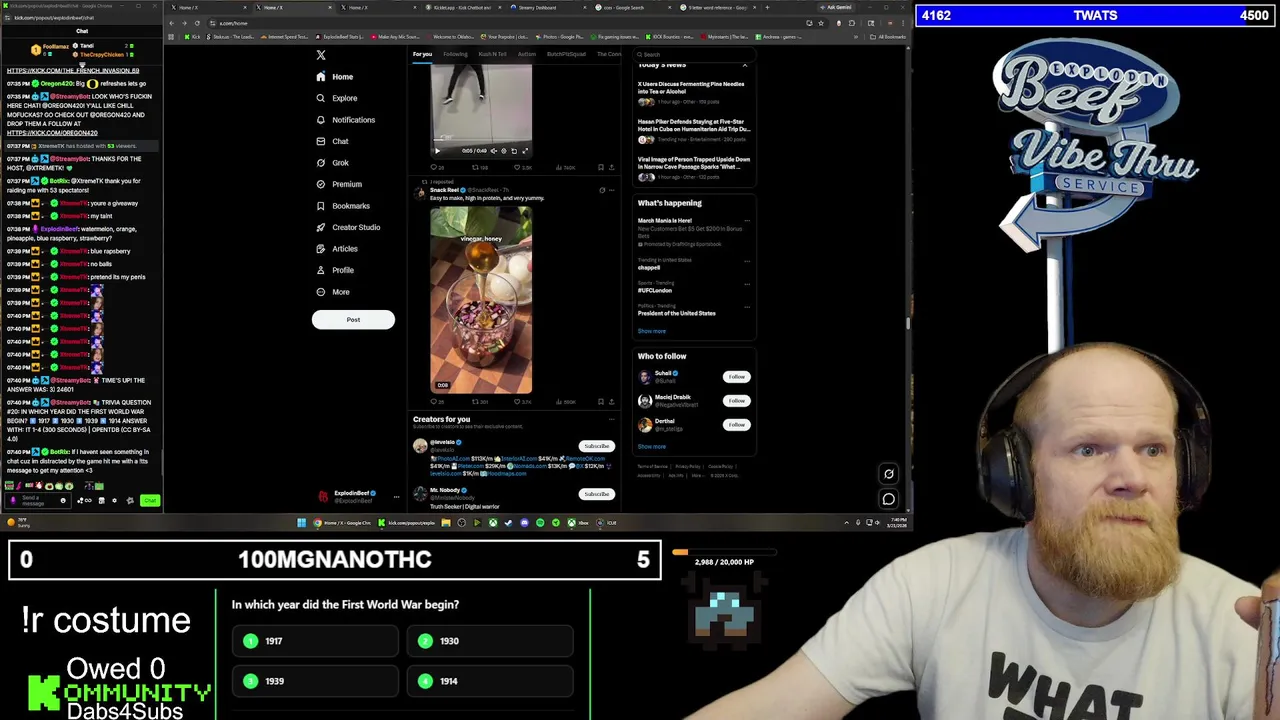The height and width of the screenshot is (720, 1280).
Task: Open the X logo home link
Action: [321, 55]
